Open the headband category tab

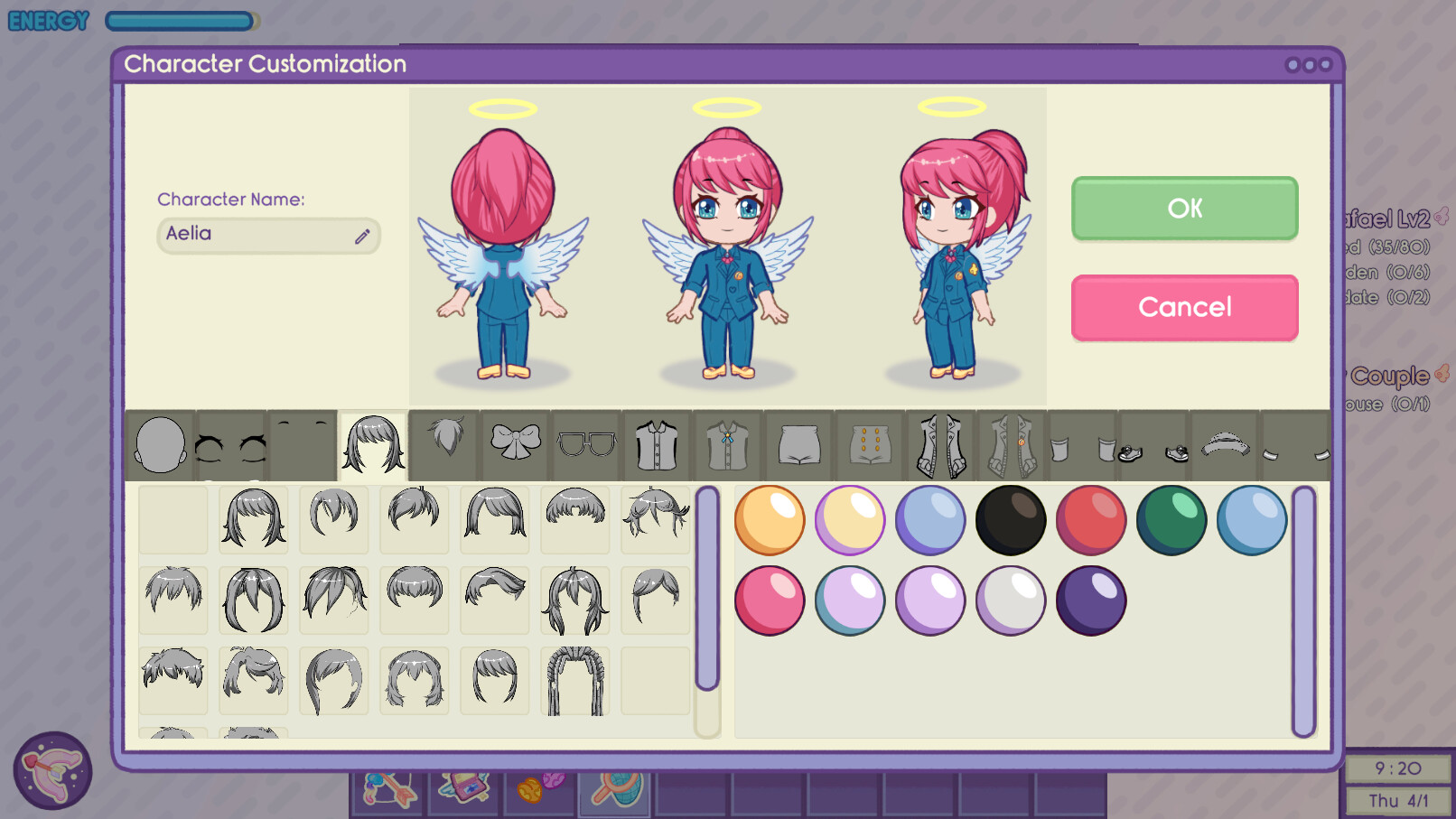click(1226, 442)
